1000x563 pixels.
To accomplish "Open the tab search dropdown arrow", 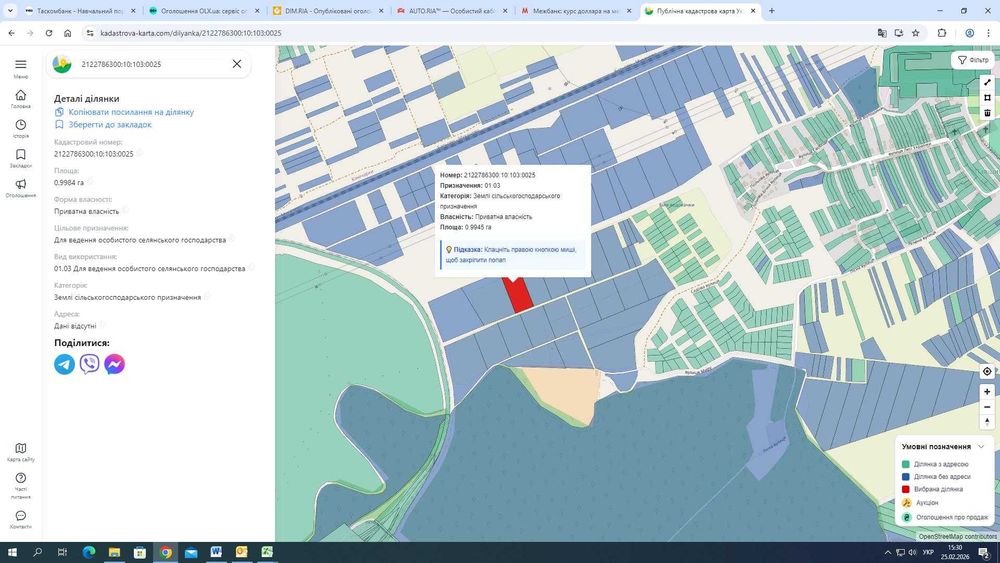I will (x=10, y=11).
